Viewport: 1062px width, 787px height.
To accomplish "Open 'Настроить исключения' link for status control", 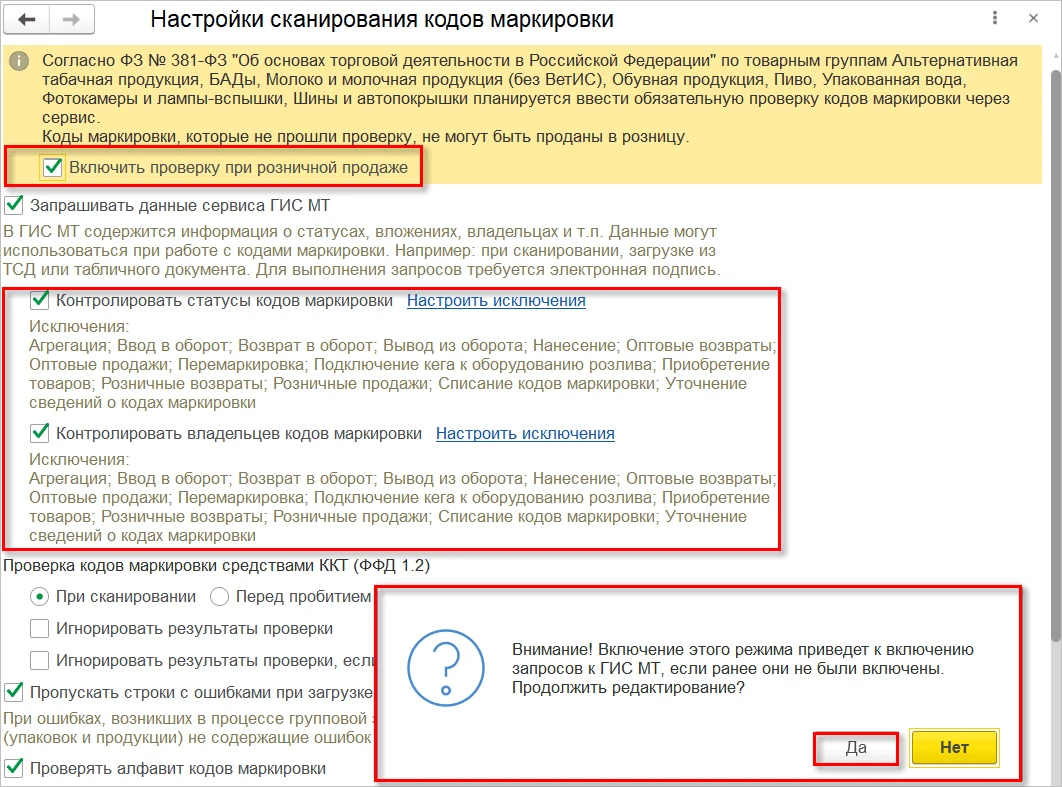I will pyautogui.click(x=496, y=300).
